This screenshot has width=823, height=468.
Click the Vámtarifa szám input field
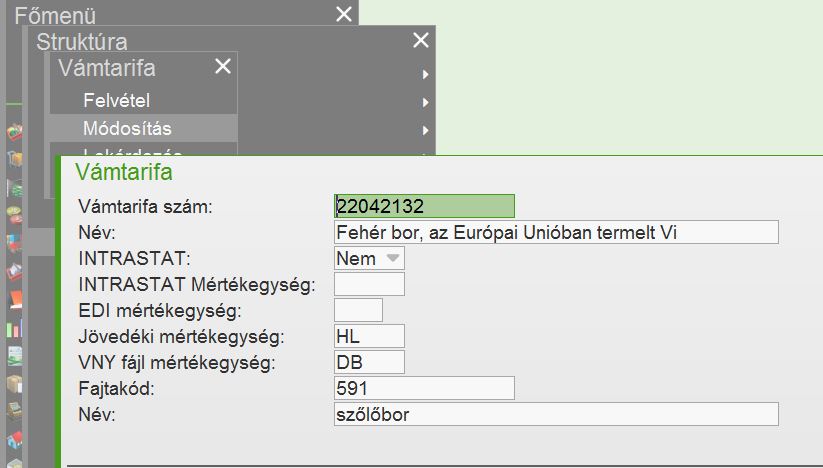click(424, 206)
